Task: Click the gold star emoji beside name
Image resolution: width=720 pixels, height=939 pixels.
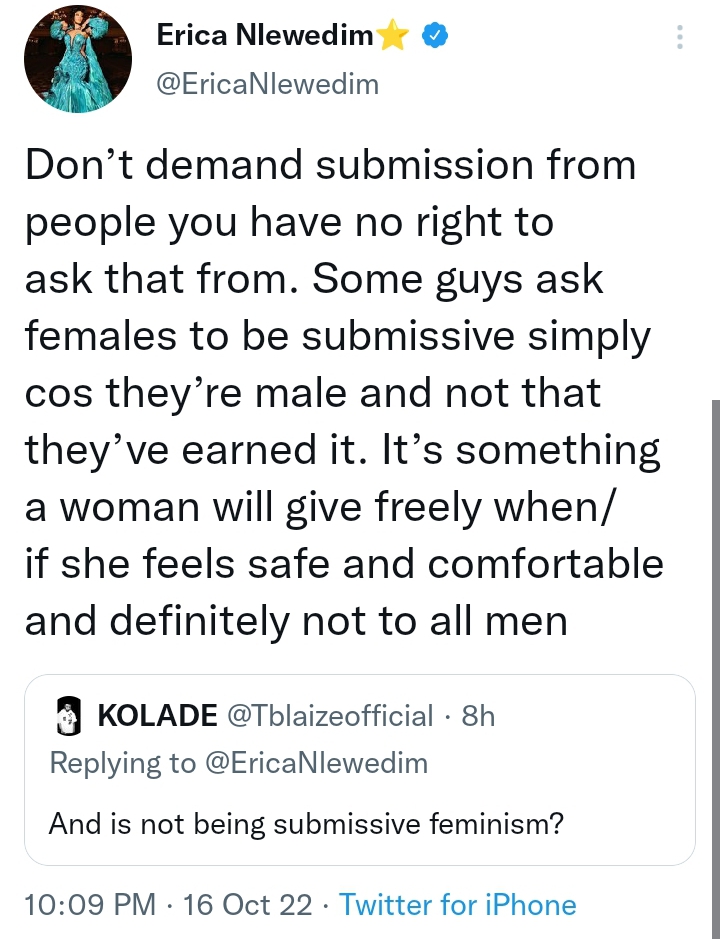Action: click(394, 35)
